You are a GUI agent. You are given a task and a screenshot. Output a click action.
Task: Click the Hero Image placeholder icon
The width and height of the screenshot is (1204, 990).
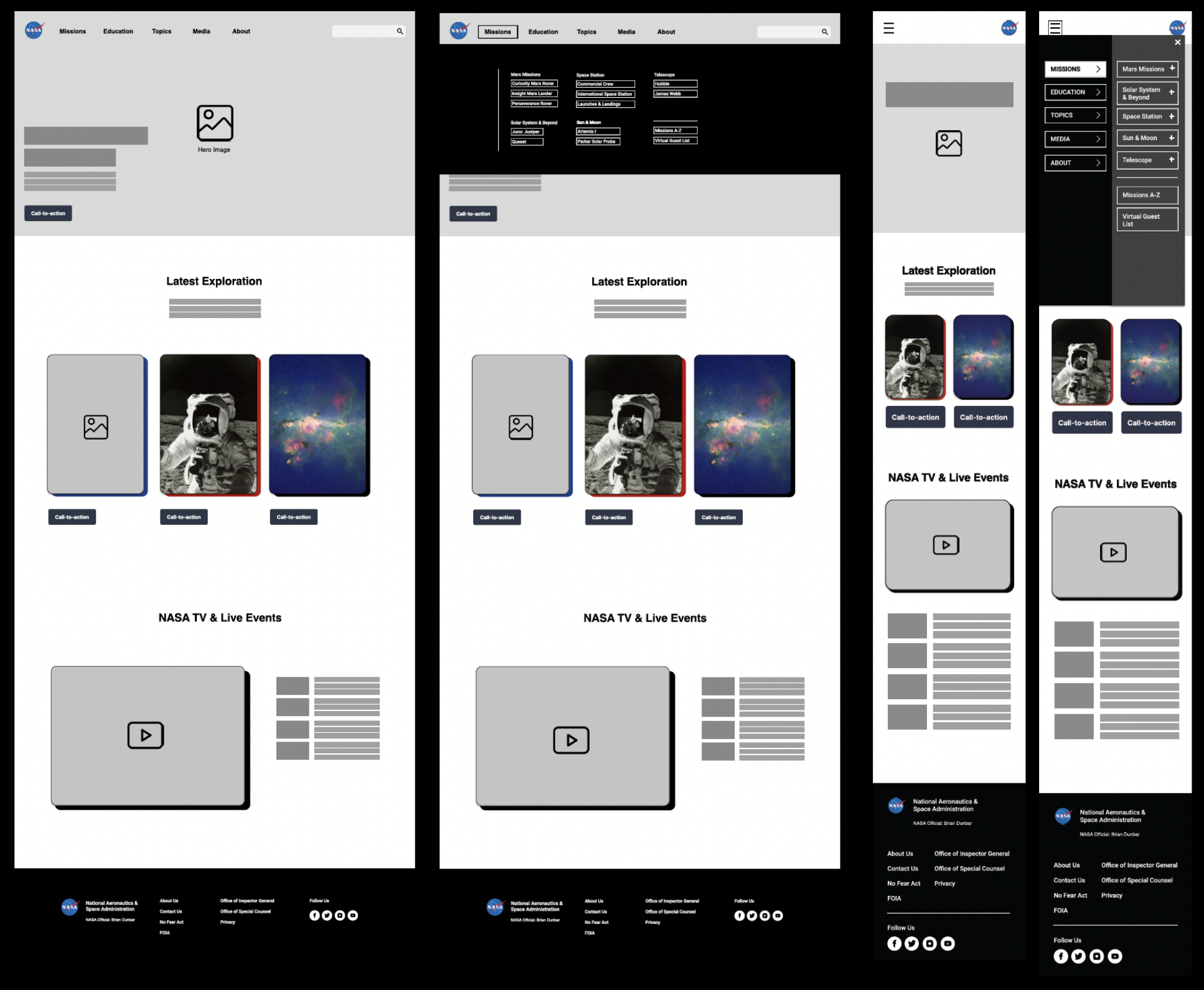[215, 123]
